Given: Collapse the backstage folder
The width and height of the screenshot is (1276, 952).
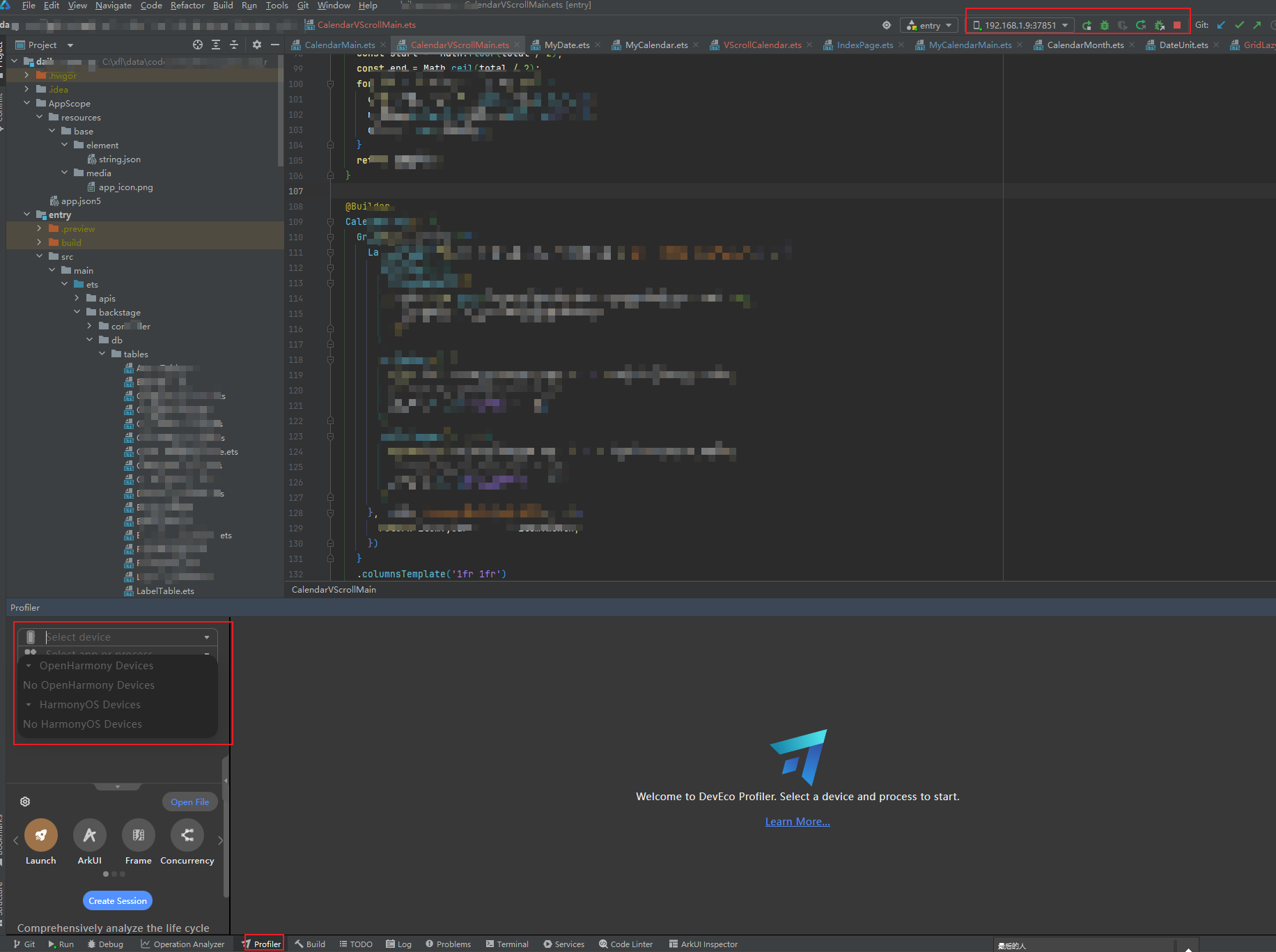Looking at the screenshot, I should pos(77,312).
